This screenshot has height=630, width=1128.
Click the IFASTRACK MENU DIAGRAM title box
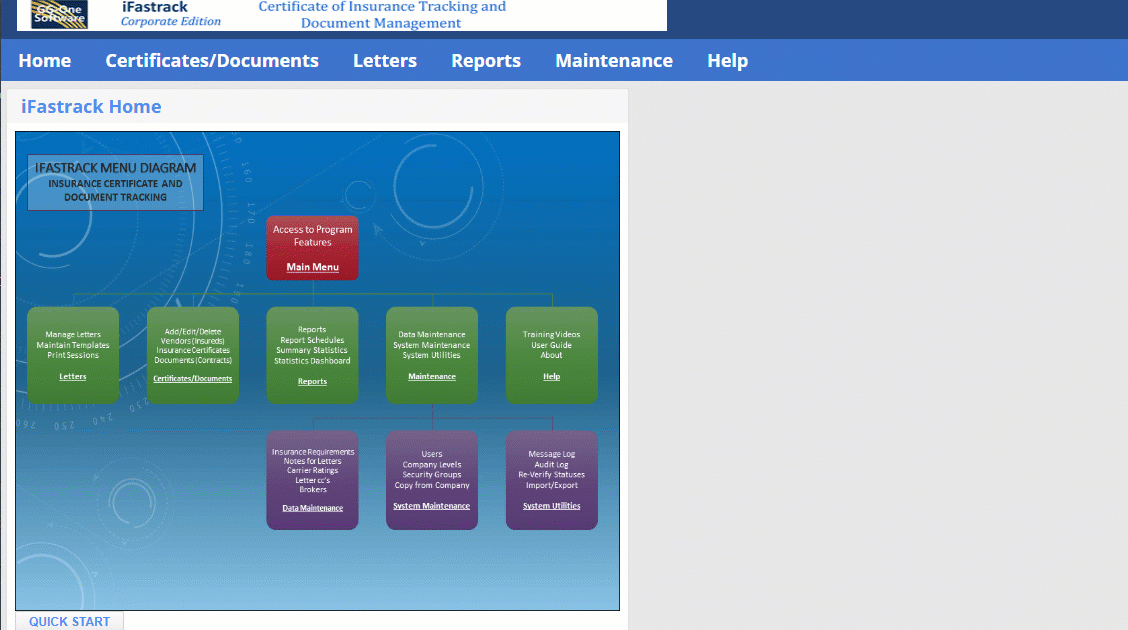[x=115, y=183]
